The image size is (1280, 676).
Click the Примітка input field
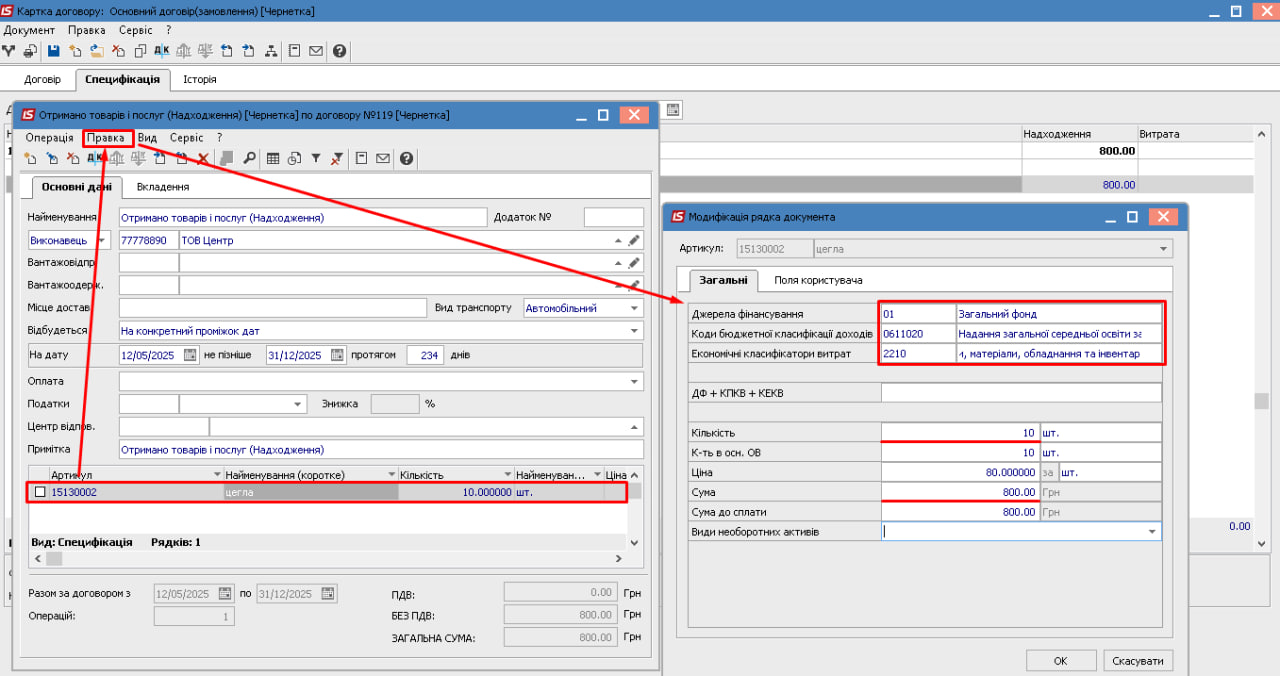(381, 450)
